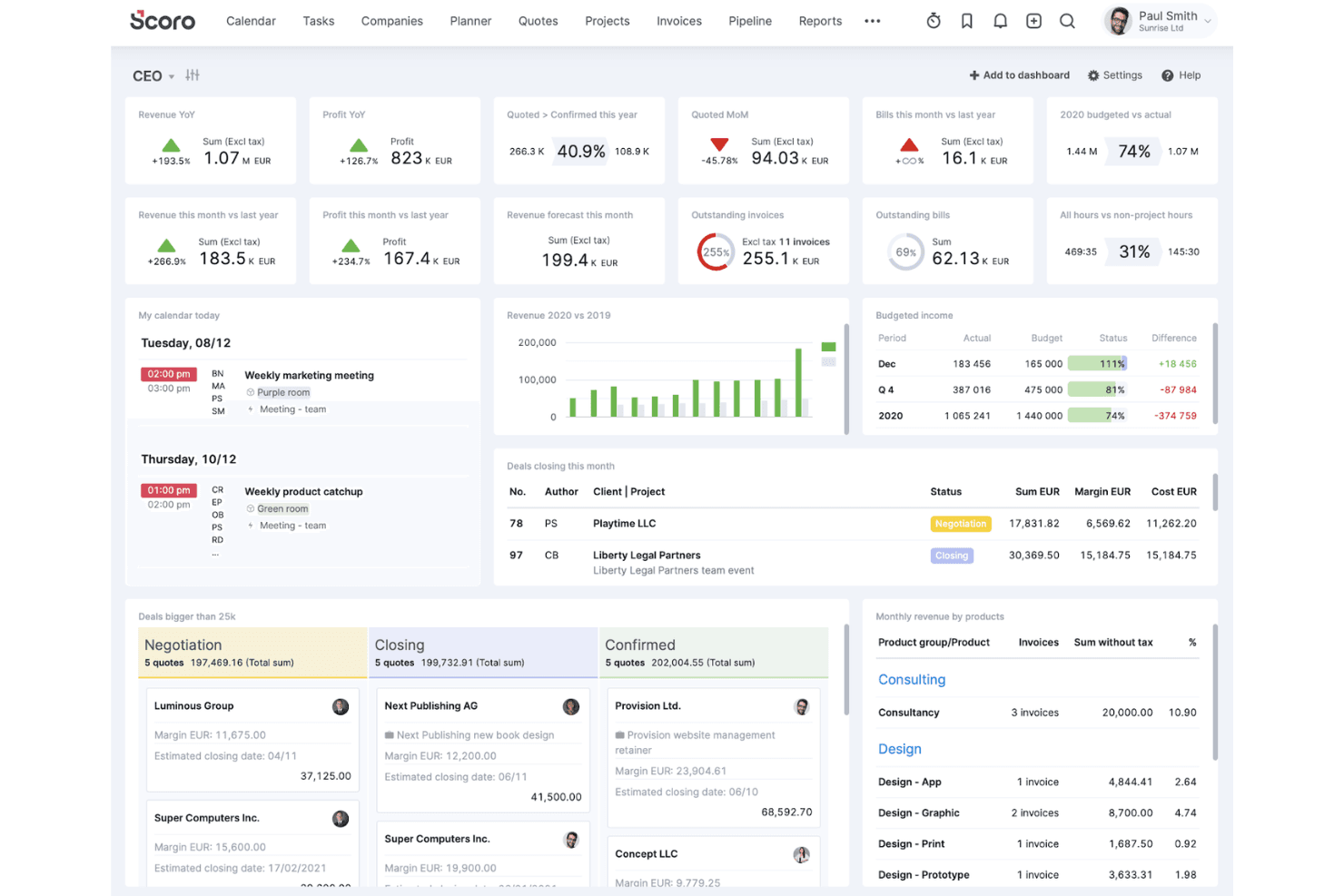Open the more menu ellipsis in navigation
The width and height of the screenshot is (1344, 896).
click(x=873, y=21)
